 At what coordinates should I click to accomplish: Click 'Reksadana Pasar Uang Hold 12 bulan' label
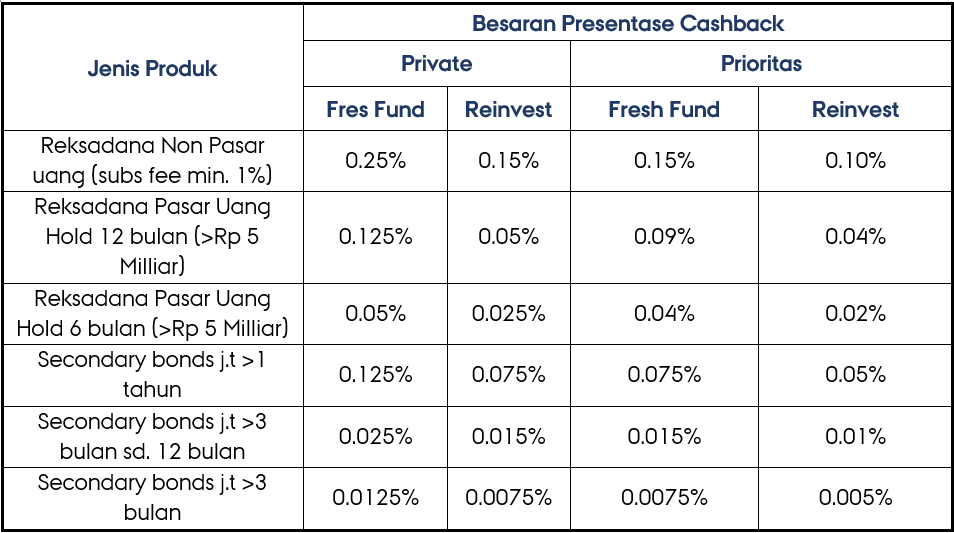pos(152,237)
